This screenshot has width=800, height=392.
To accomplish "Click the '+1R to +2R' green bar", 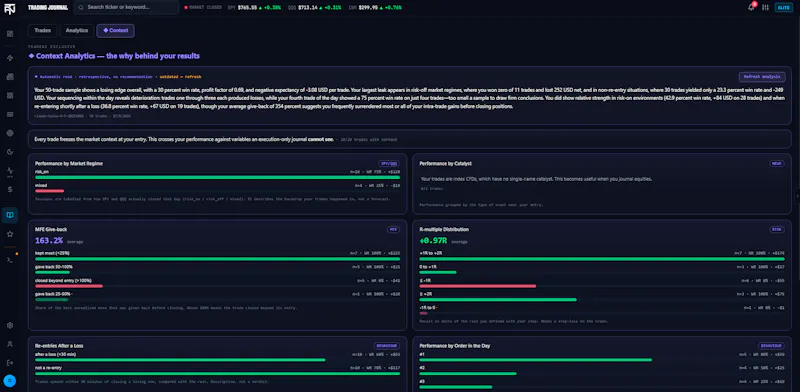I will coord(602,259).
